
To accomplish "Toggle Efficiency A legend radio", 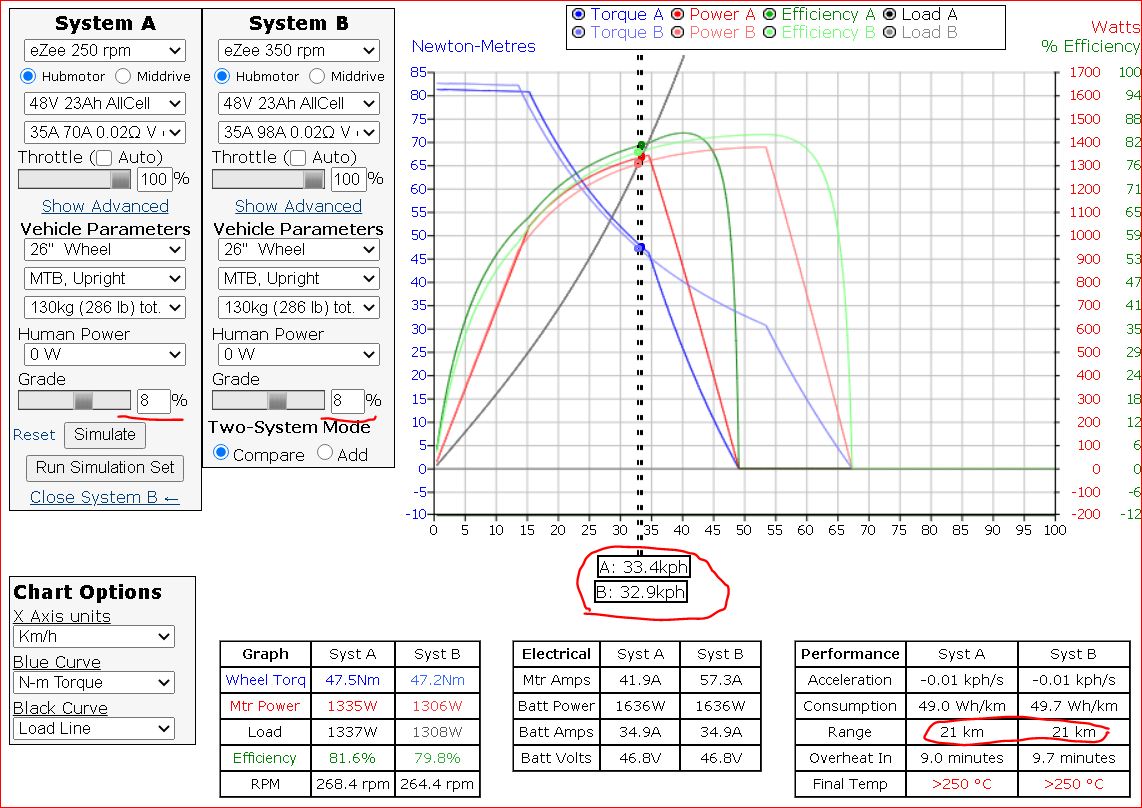I will 769,15.
